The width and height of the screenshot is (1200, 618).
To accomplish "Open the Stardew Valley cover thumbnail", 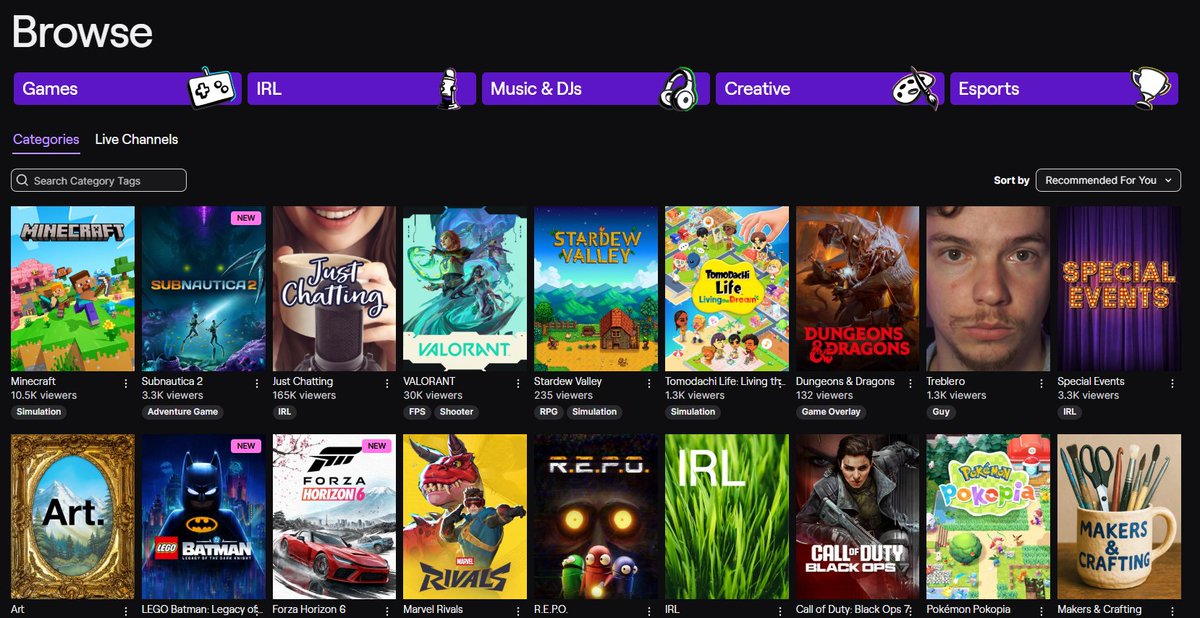I will [x=596, y=289].
